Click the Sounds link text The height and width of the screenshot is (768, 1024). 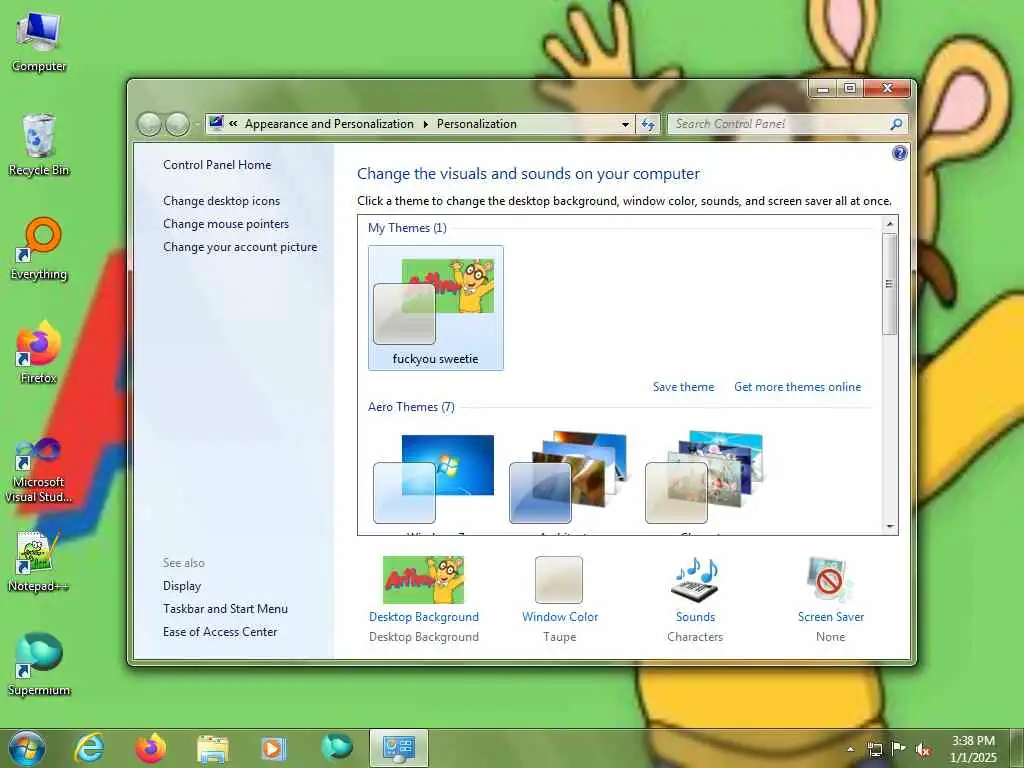(696, 616)
